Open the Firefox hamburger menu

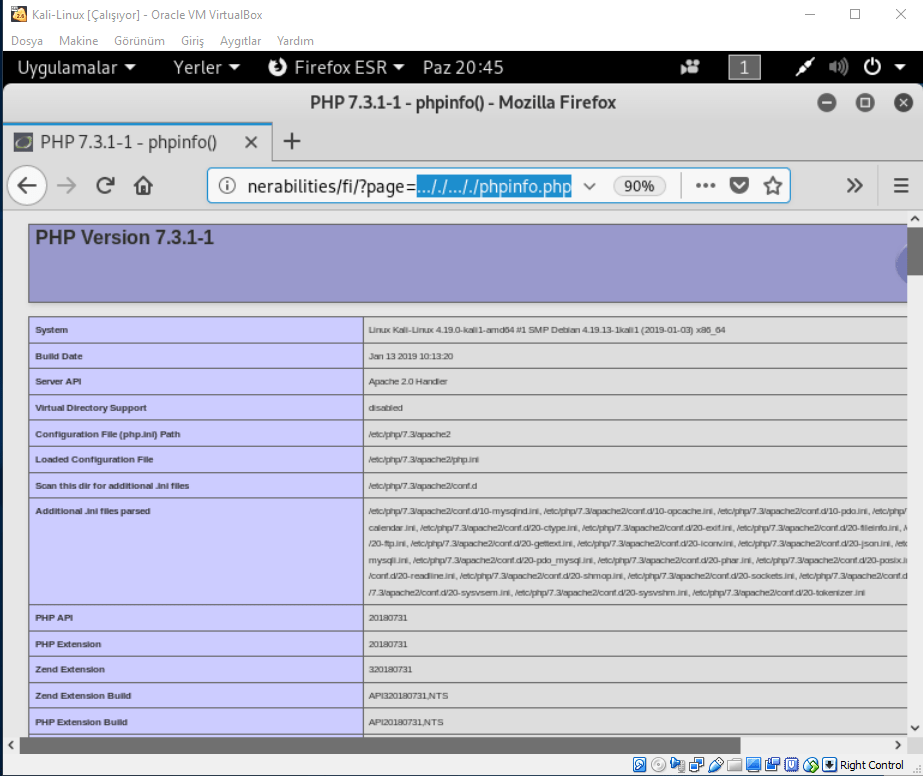click(900, 185)
